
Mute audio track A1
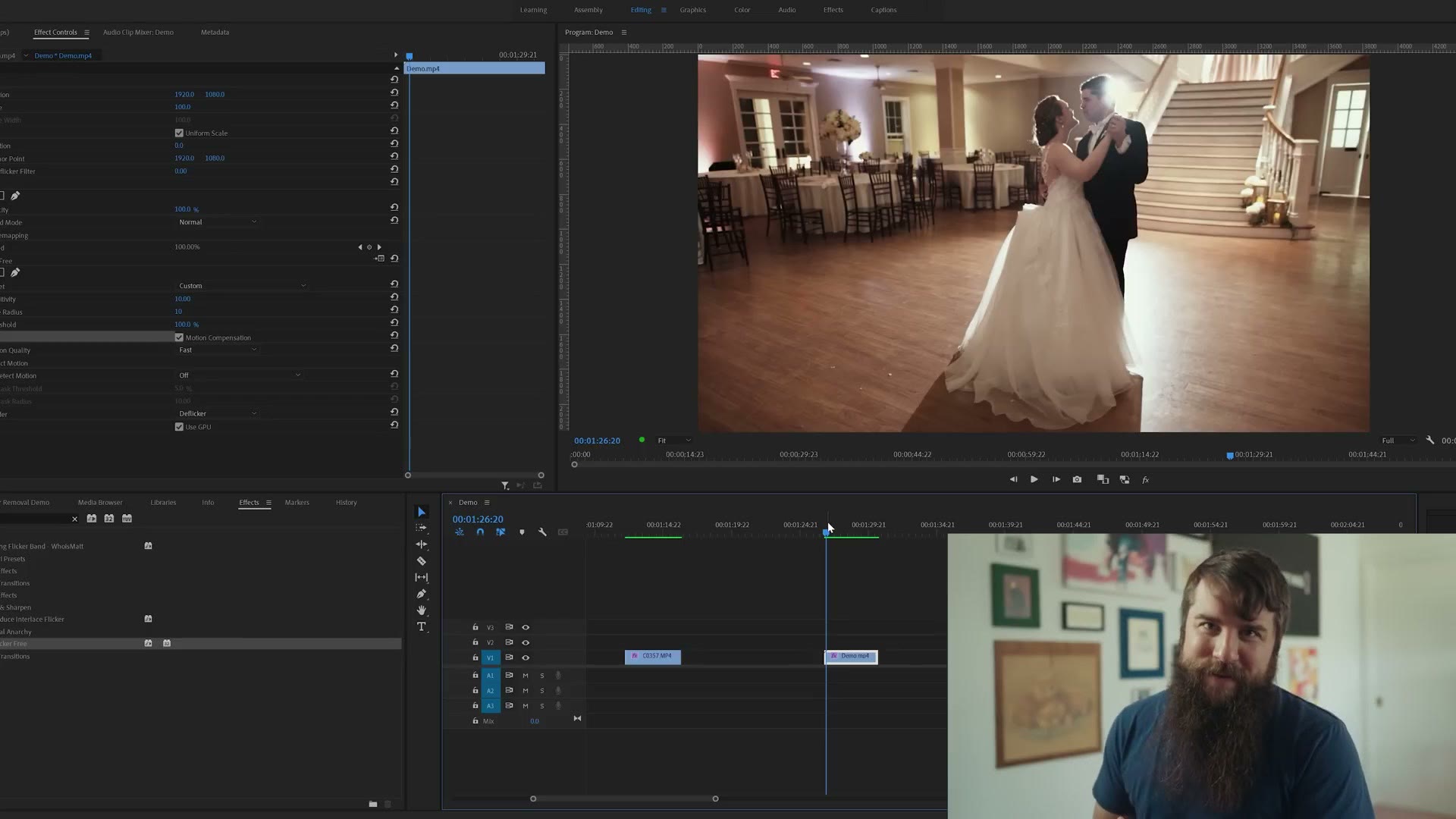[x=525, y=676]
